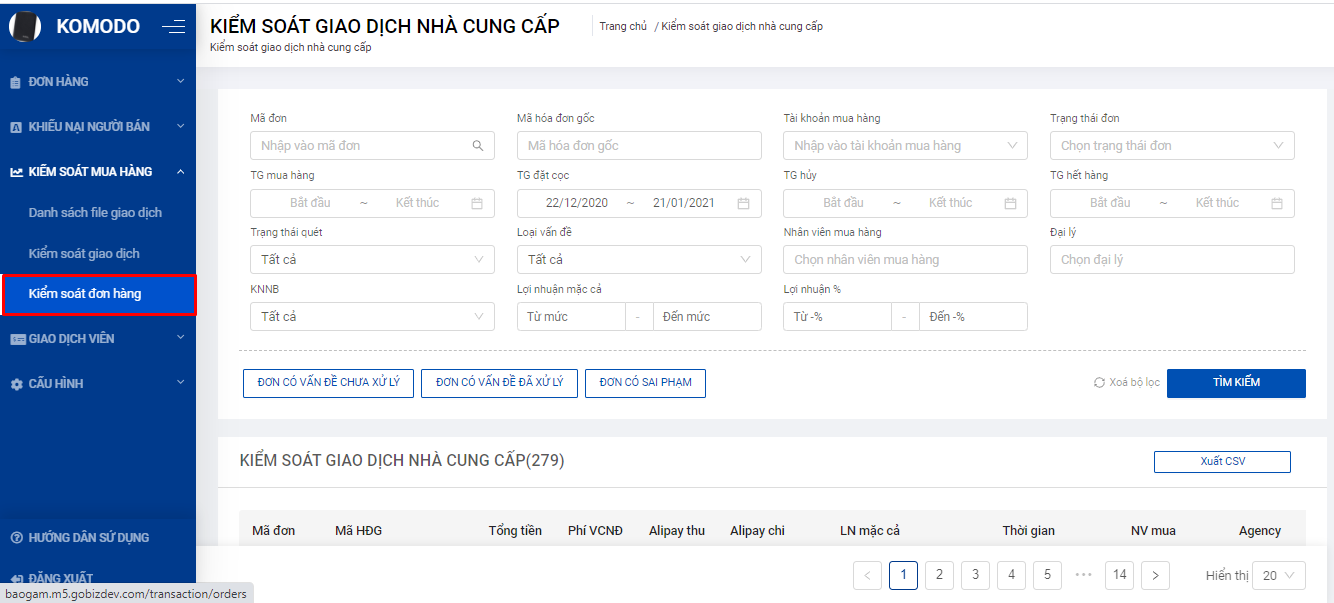
Task: Change the Hiển thị page size dropdown
Action: [1278, 576]
